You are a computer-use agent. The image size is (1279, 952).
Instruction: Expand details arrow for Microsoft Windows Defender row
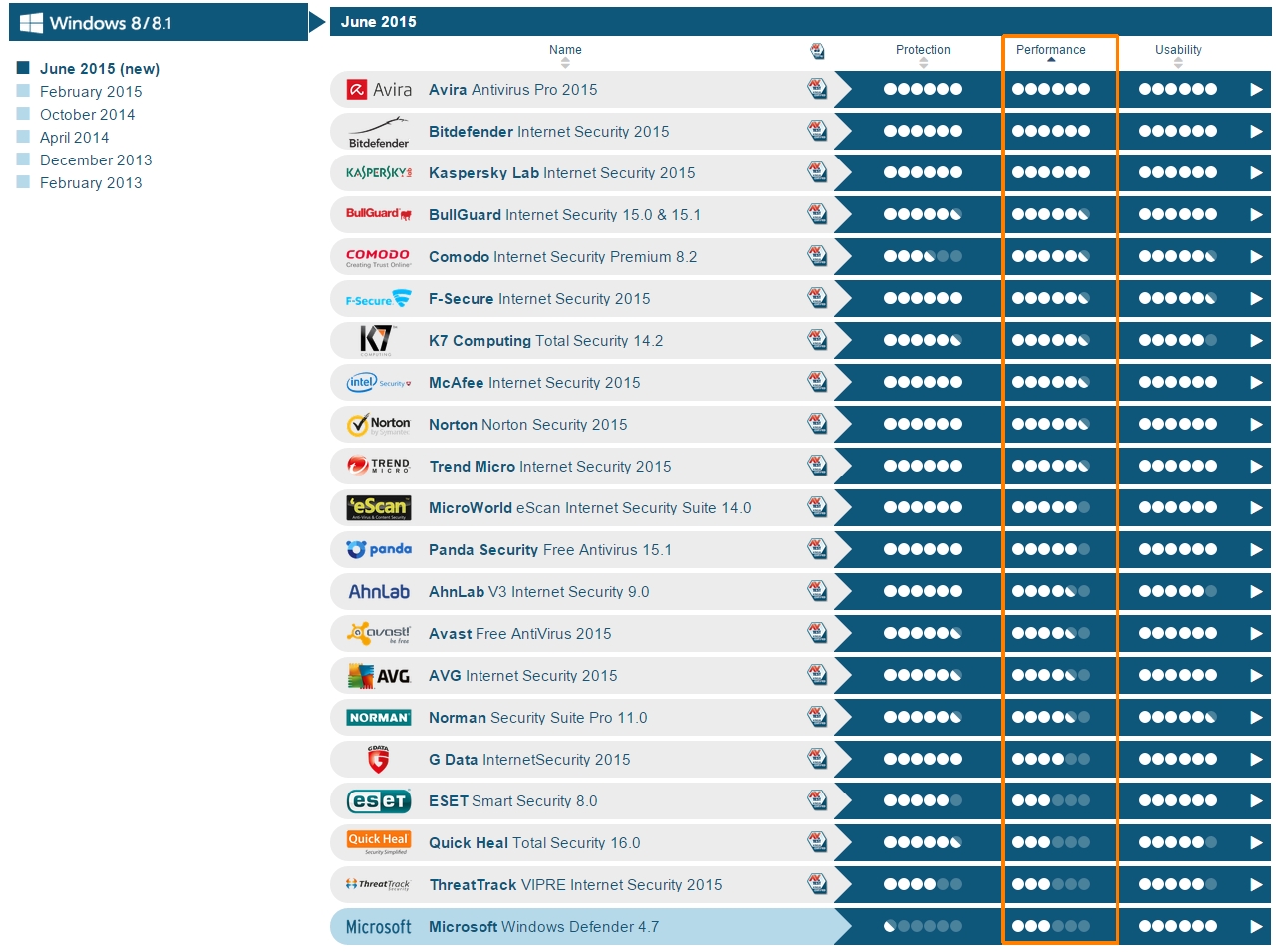(1256, 927)
